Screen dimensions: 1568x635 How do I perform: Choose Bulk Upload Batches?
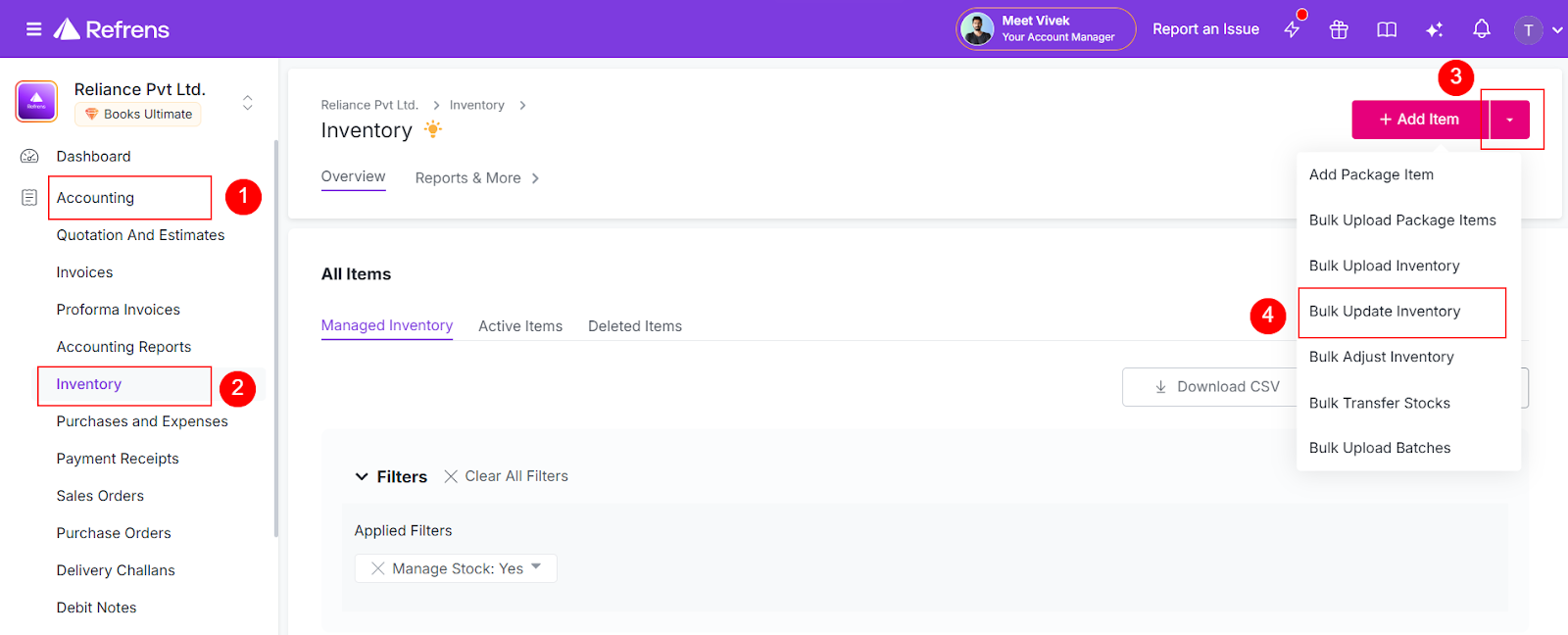(x=1380, y=448)
